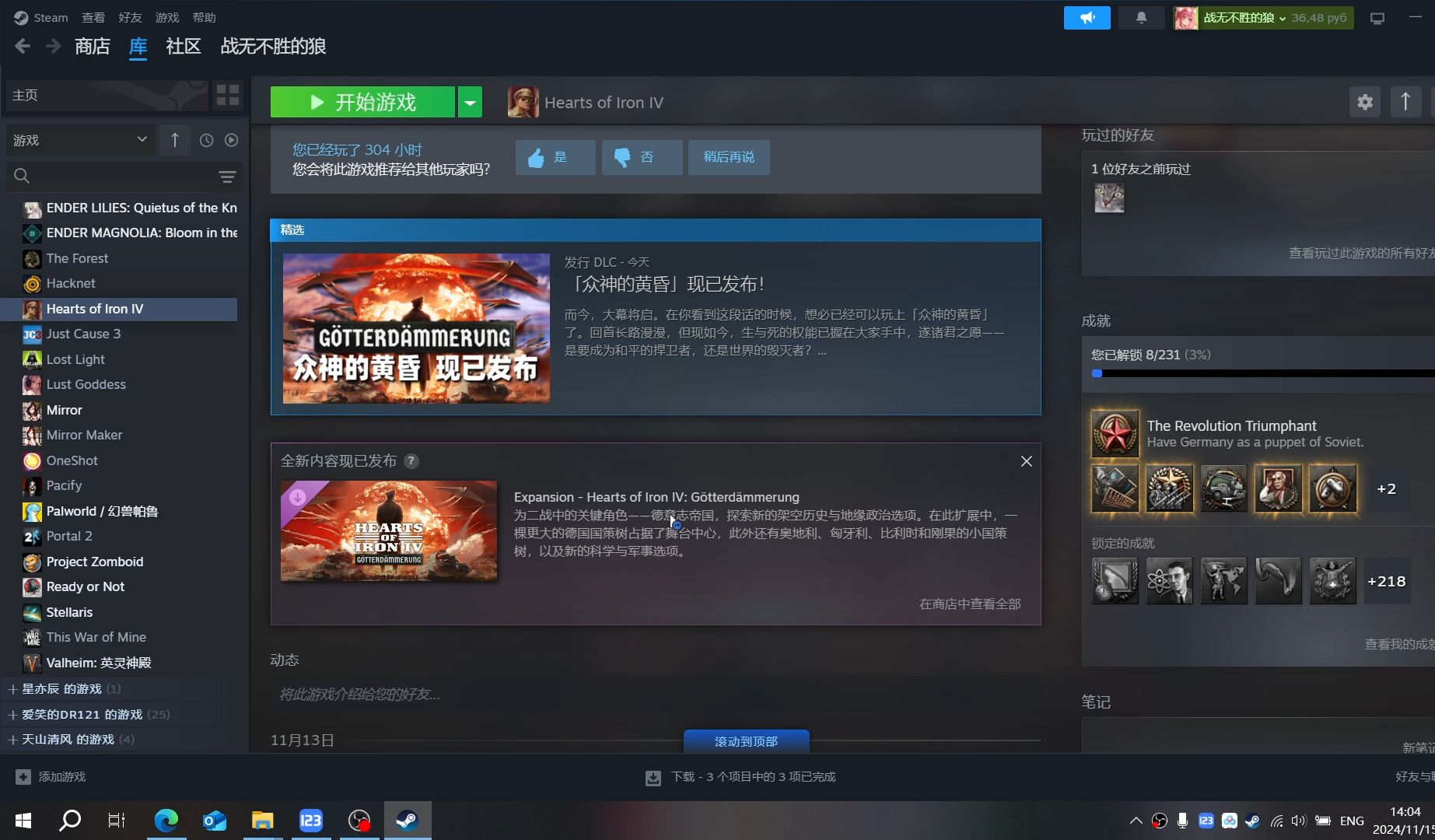Expand 天山清风 的游戏 collection
Image resolution: width=1435 pixels, height=840 pixels.
[70, 740]
